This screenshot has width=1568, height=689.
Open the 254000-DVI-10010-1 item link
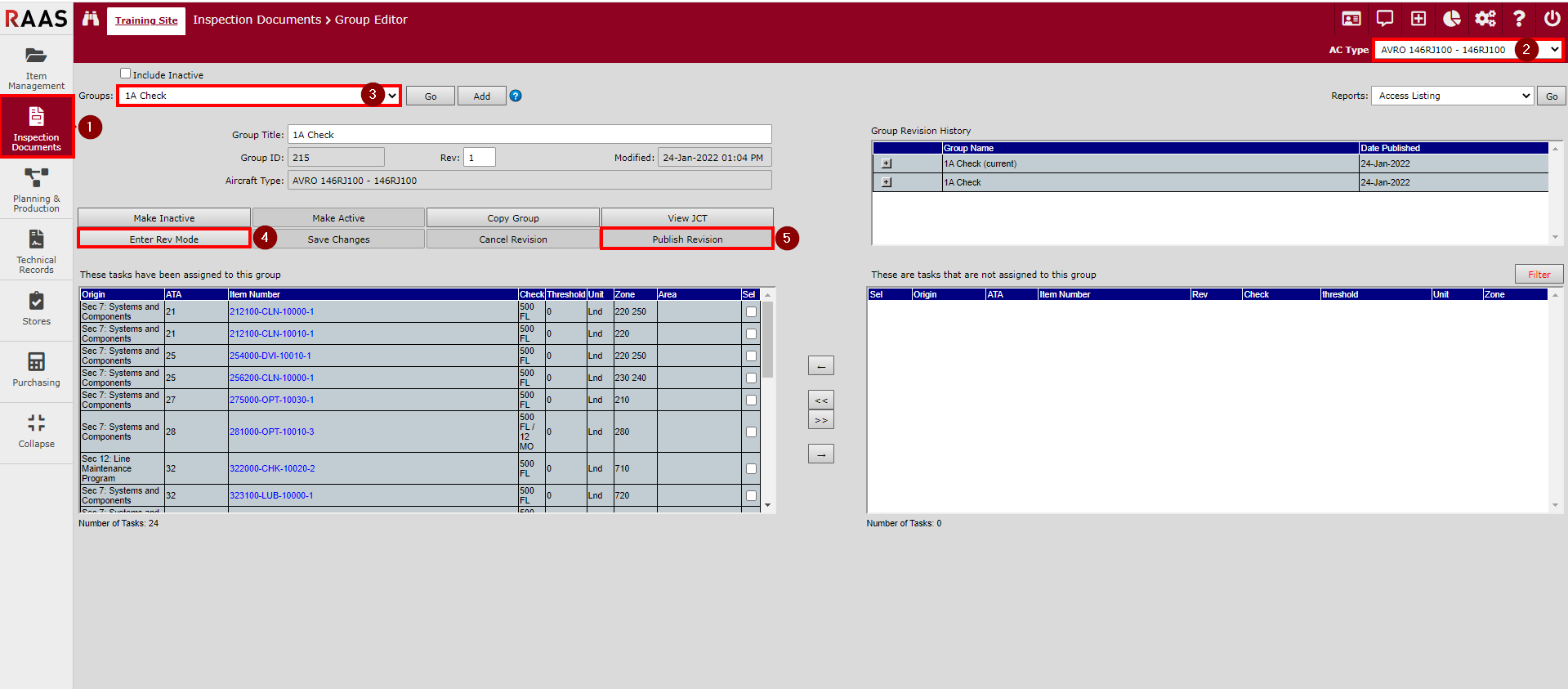270,356
